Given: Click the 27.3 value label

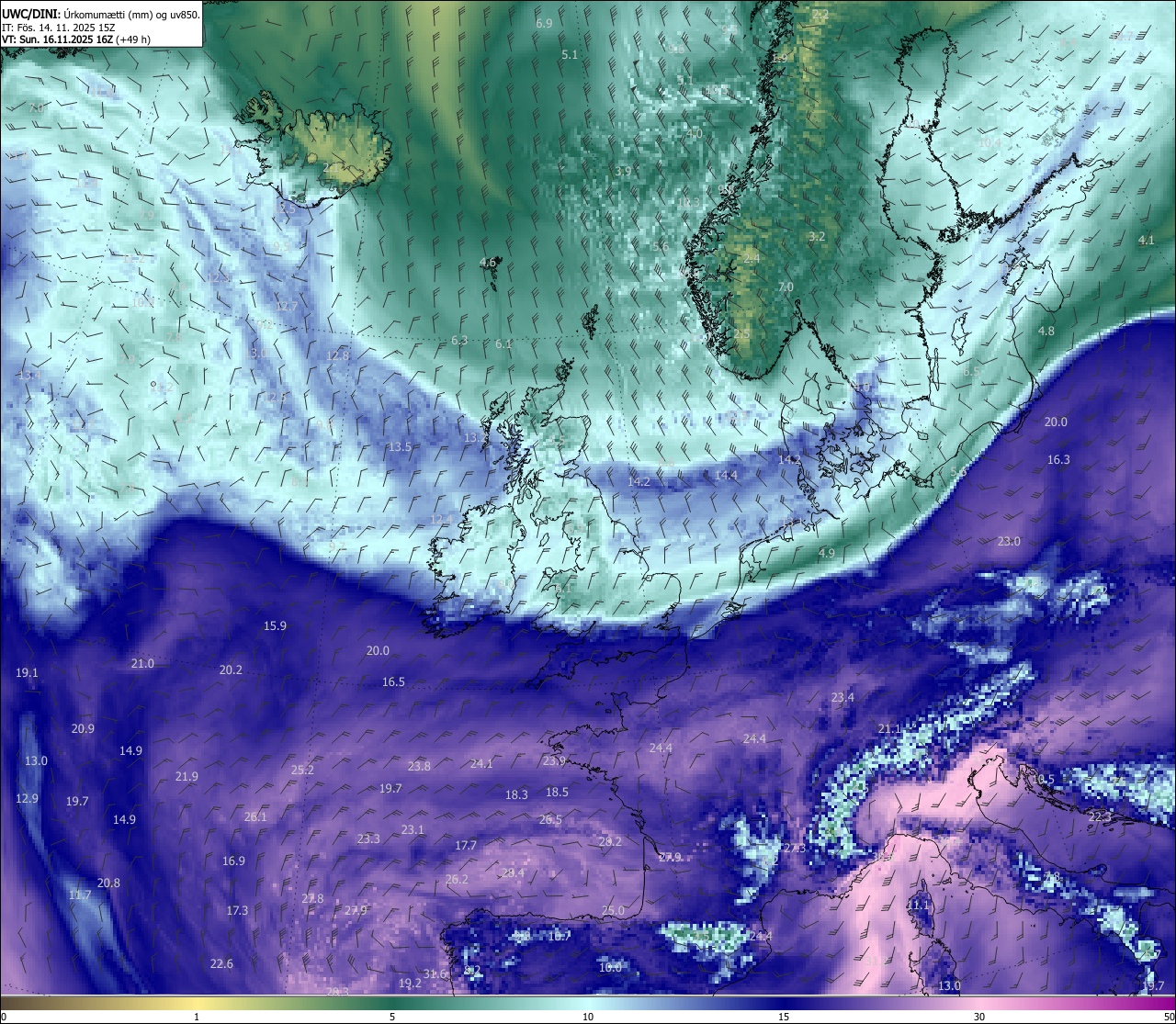Looking at the screenshot, I should (794, 848).
